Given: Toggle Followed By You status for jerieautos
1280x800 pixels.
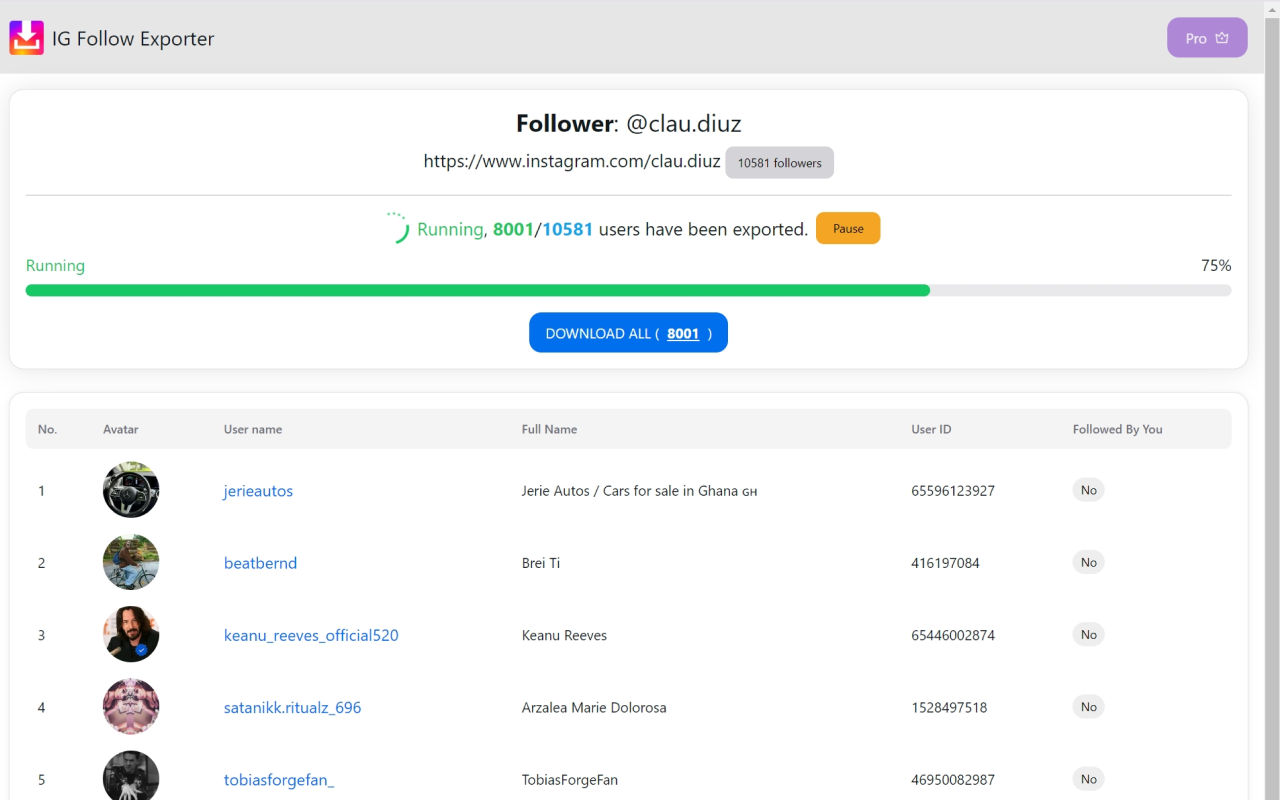Looking at the screenshot, I should click(x=1088, y=490).
